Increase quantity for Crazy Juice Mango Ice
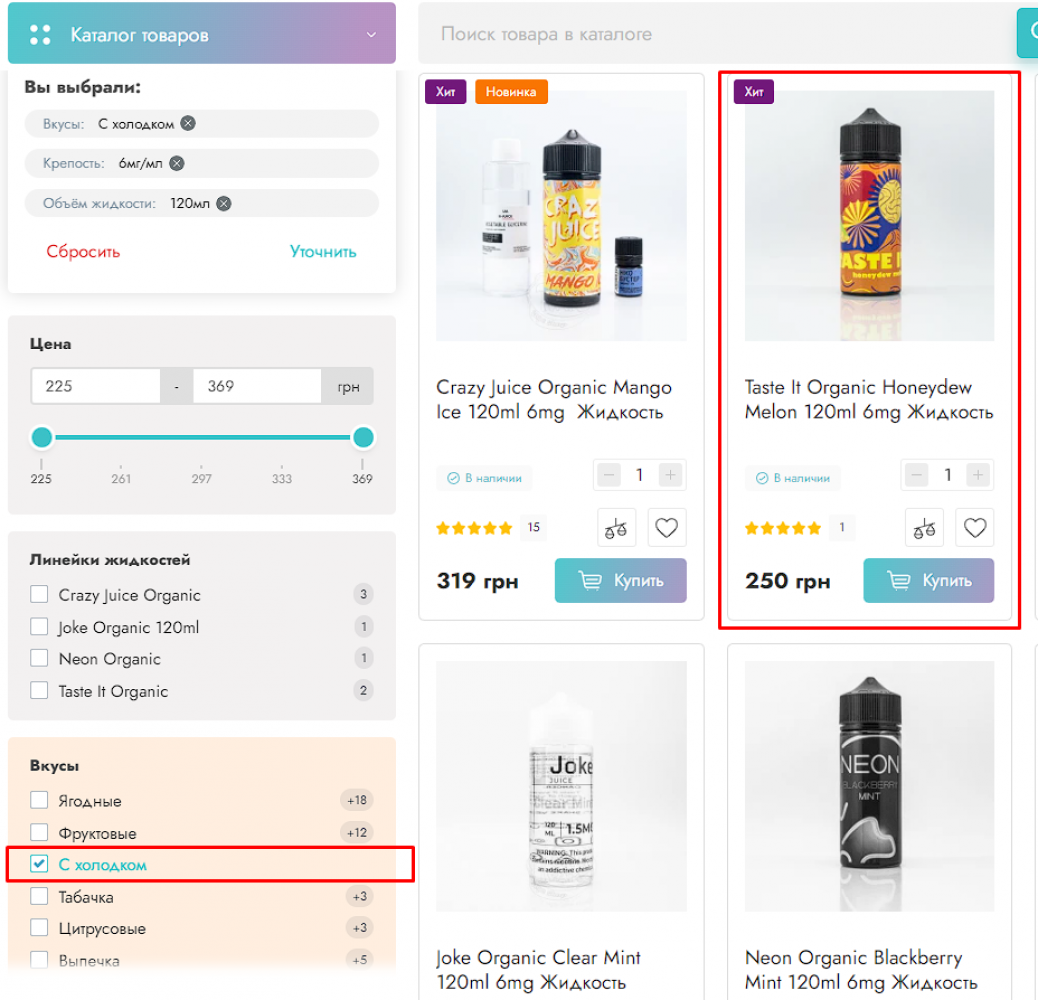The image size is (1038, 1000). [x=670, y=475]
